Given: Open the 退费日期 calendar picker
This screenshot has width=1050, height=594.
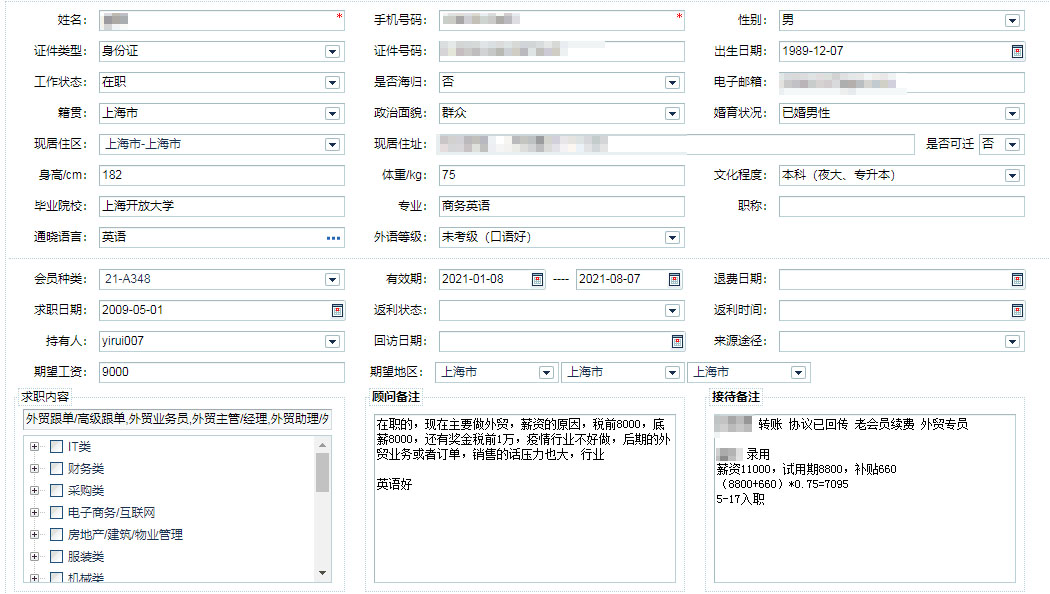Looking at the screenshot, I should (1017, 280).
